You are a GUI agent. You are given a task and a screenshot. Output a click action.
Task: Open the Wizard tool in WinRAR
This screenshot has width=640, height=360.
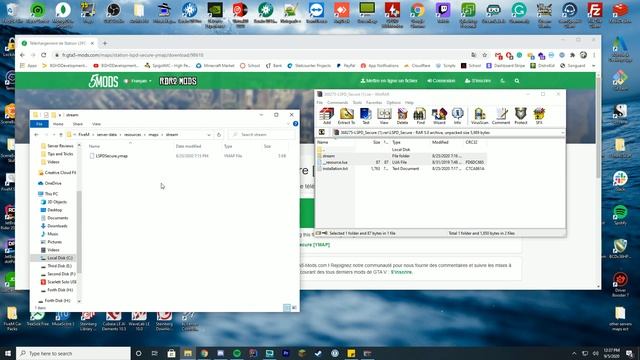[439, 116]
